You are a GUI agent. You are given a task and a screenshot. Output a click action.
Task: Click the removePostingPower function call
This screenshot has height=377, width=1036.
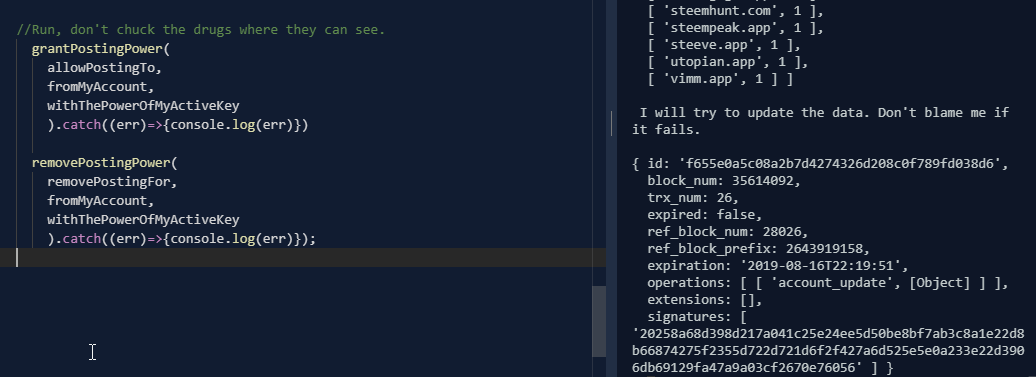100,162
